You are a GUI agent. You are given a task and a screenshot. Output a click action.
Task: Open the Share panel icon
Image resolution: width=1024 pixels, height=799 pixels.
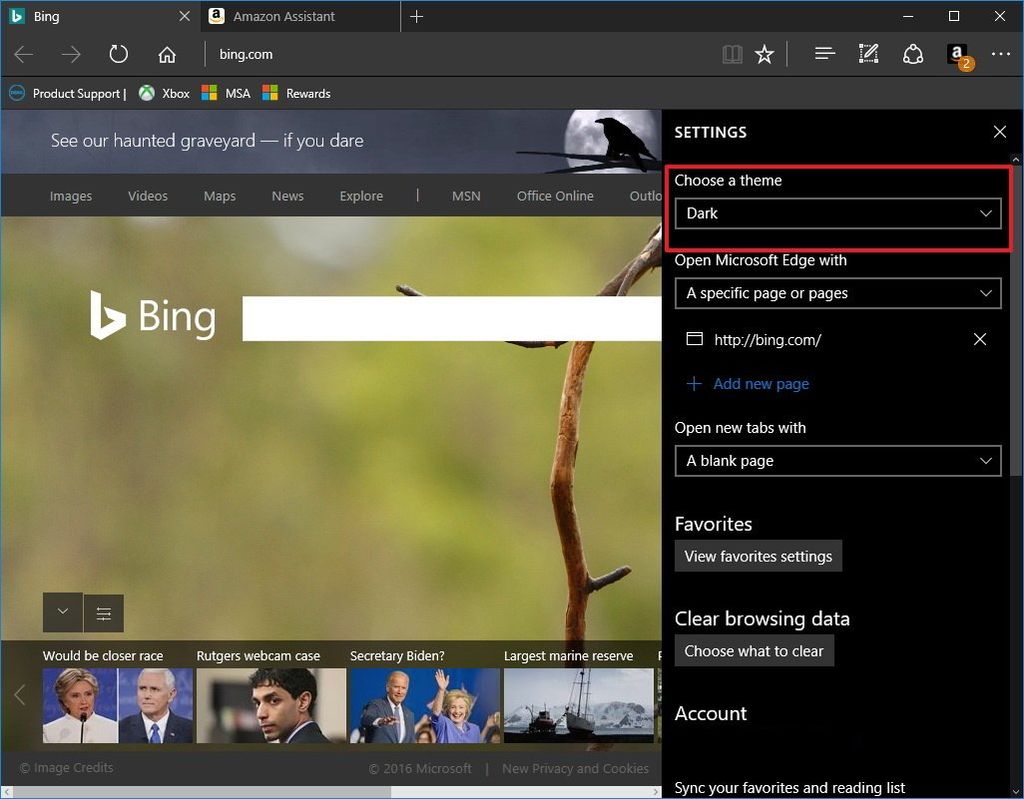(x=913, y=54)
